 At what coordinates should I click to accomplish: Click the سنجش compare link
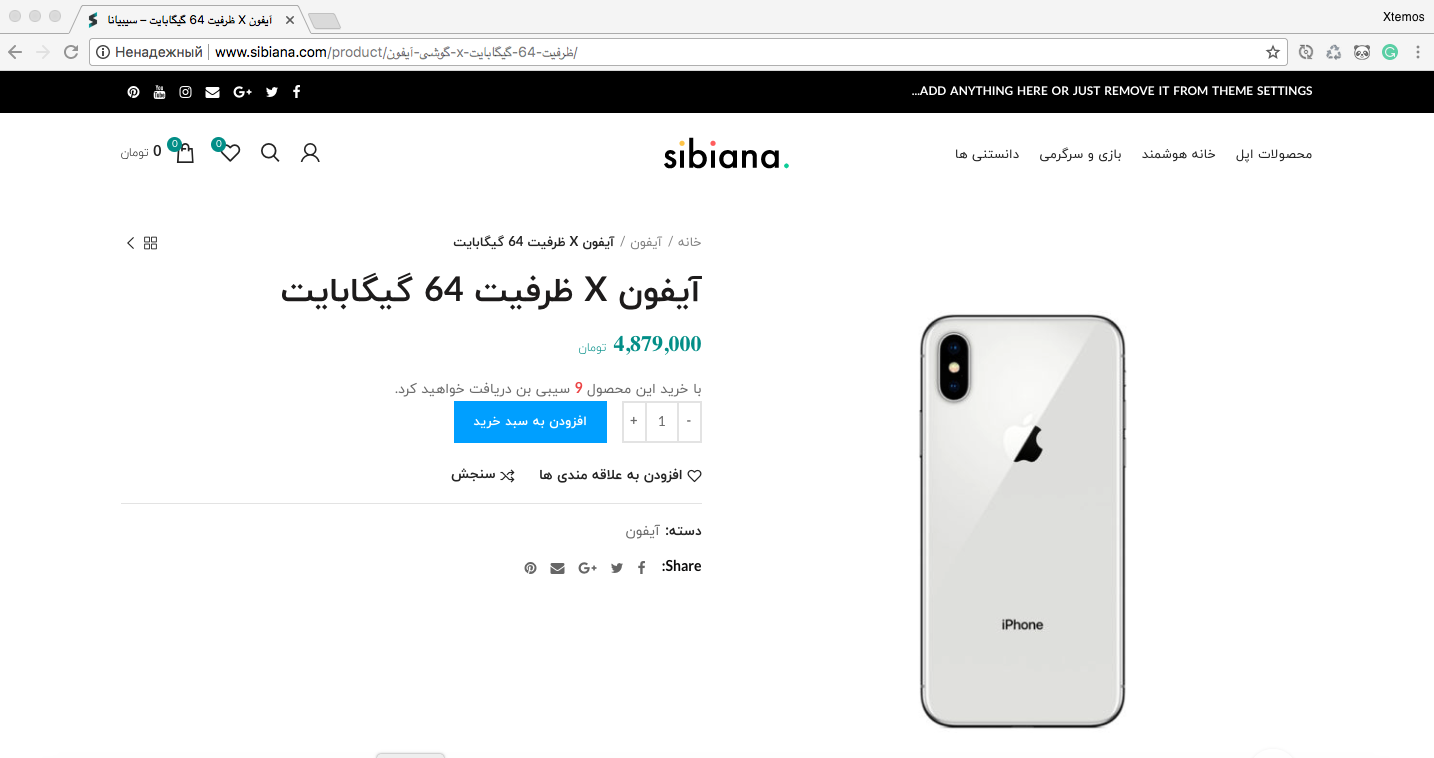[483, 475]
